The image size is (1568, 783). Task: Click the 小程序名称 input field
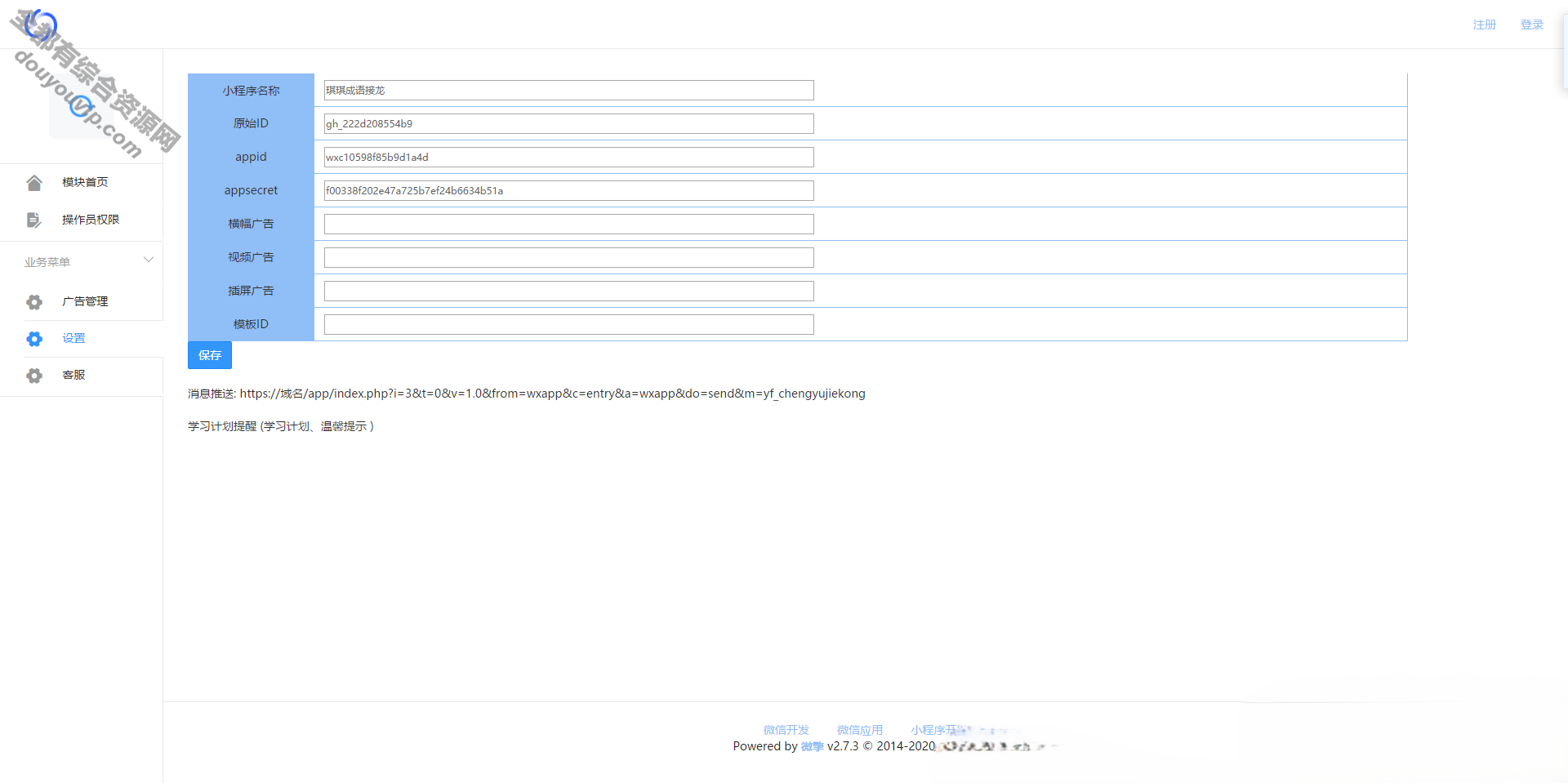click(x=568, y=90)
